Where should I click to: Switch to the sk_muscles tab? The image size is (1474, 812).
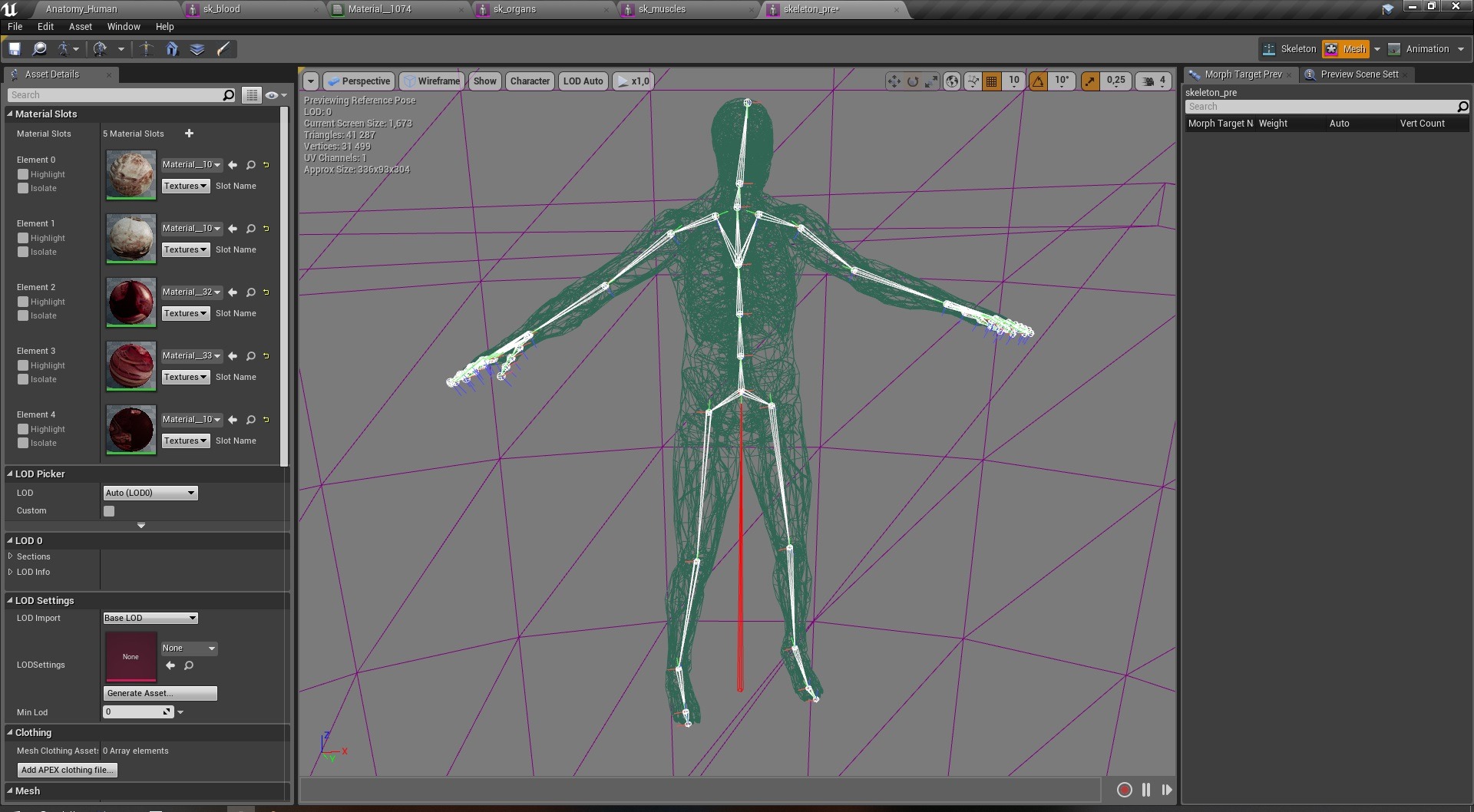coord(662,9)
